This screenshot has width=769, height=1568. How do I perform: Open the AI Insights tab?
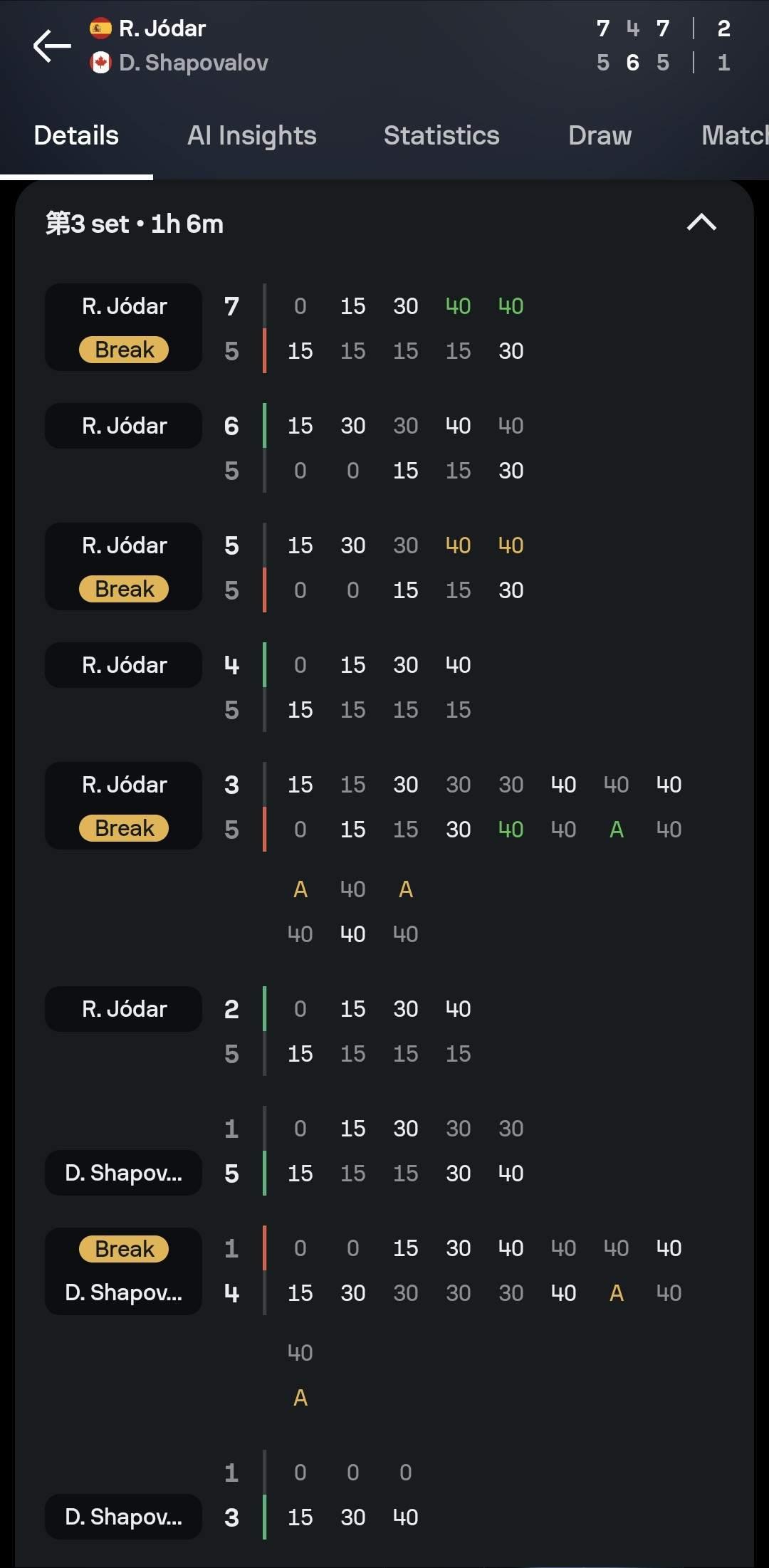coord(252,135)
